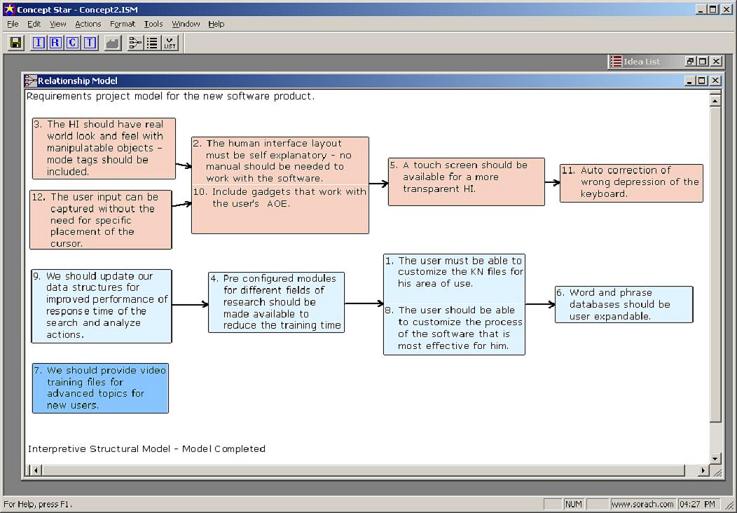Open the Actions menu

(88, 24)
